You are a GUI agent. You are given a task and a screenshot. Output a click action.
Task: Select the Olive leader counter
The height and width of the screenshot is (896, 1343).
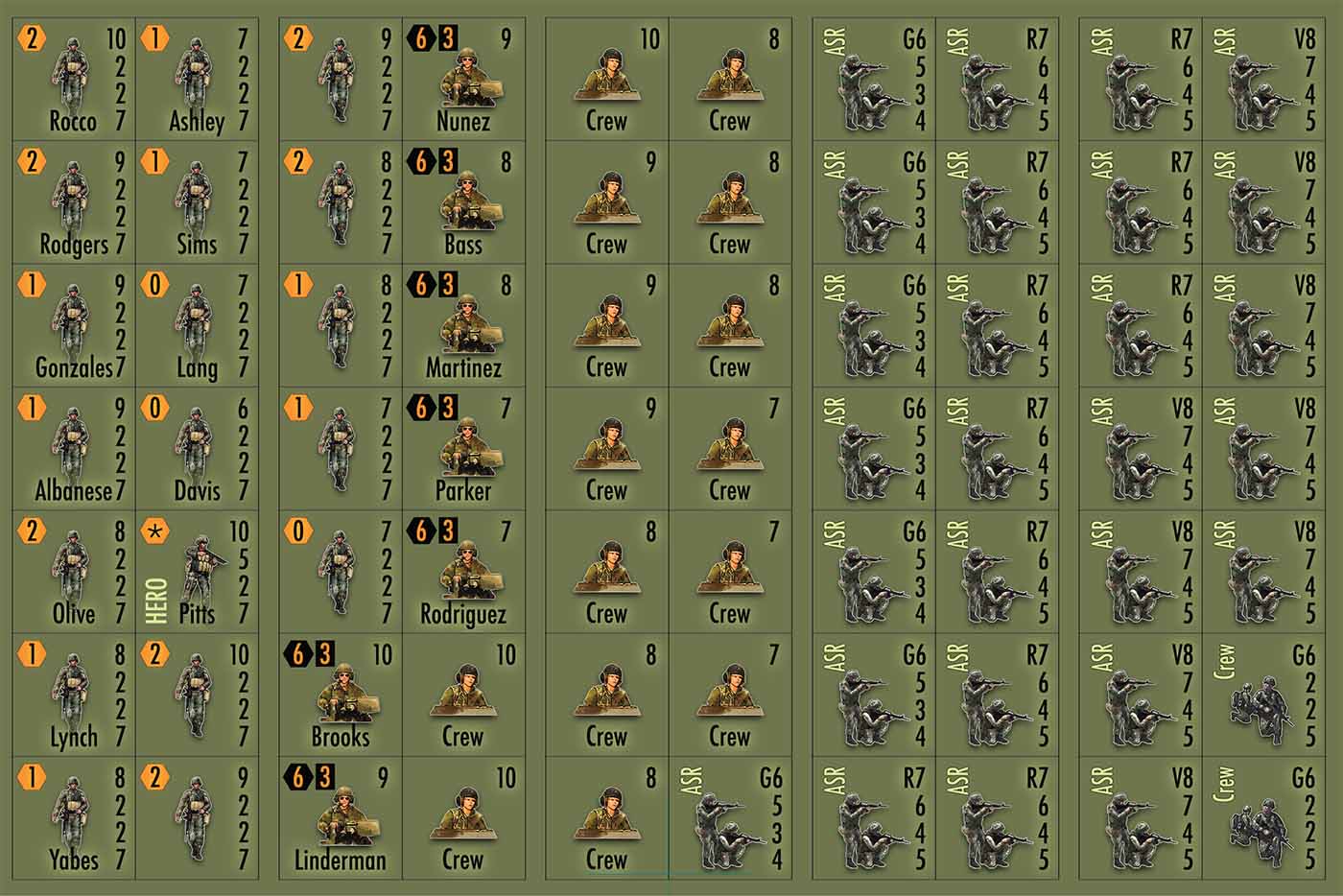coord(74,572)
